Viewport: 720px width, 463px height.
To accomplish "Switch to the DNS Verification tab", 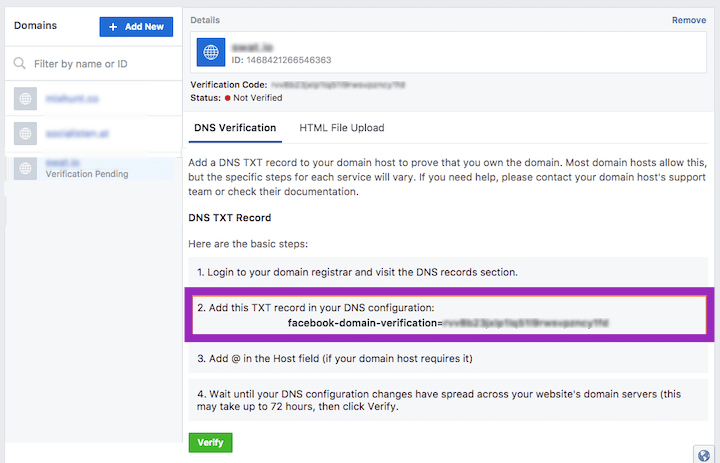I will 235,128.
